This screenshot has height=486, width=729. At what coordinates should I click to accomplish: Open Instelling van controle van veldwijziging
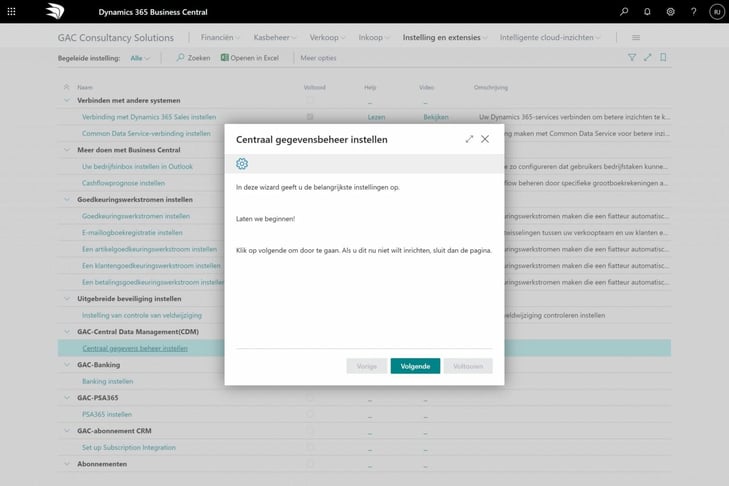click(x=142, y=315)
